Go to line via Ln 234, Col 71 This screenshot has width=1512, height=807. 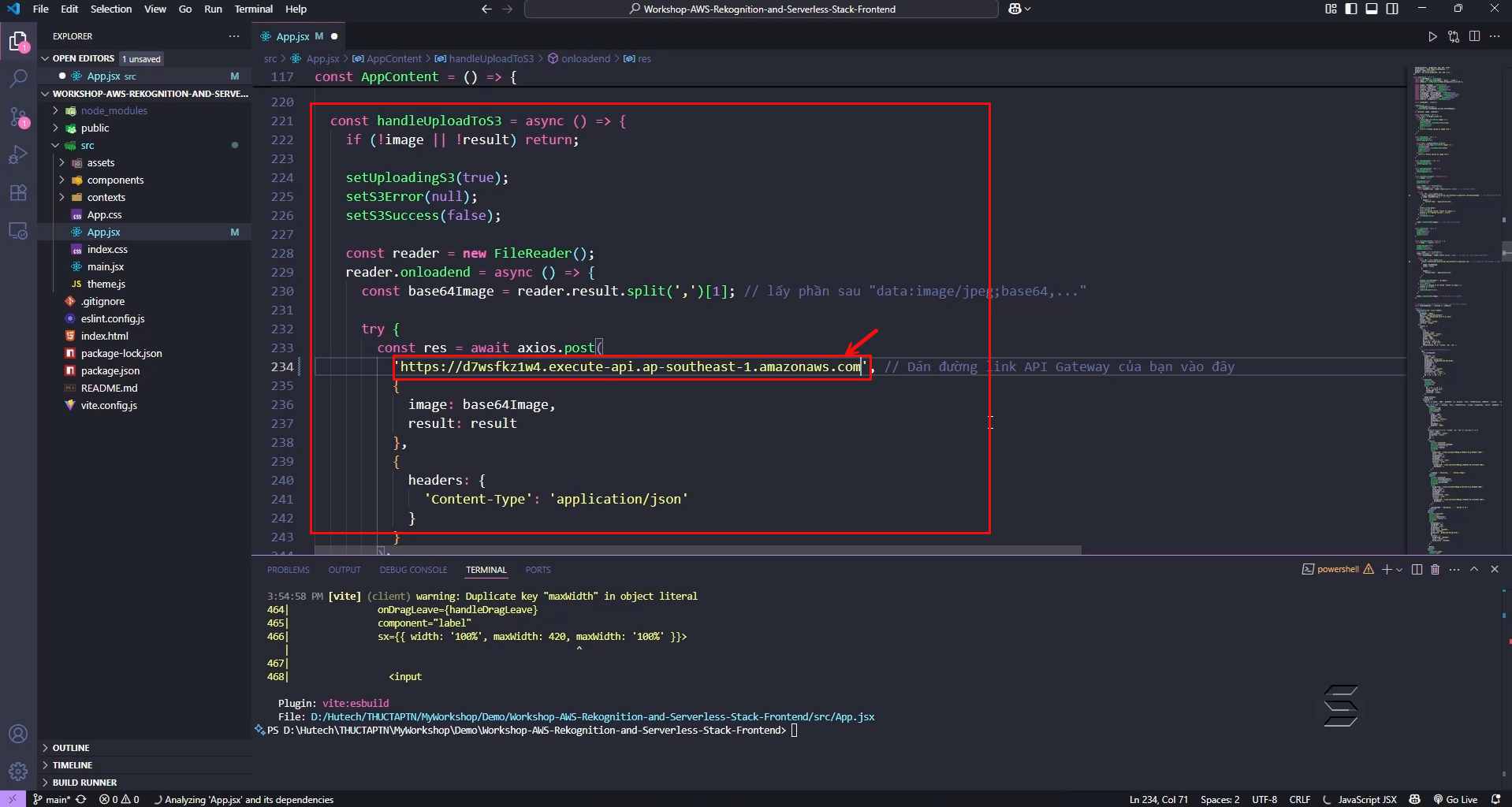1159,799
